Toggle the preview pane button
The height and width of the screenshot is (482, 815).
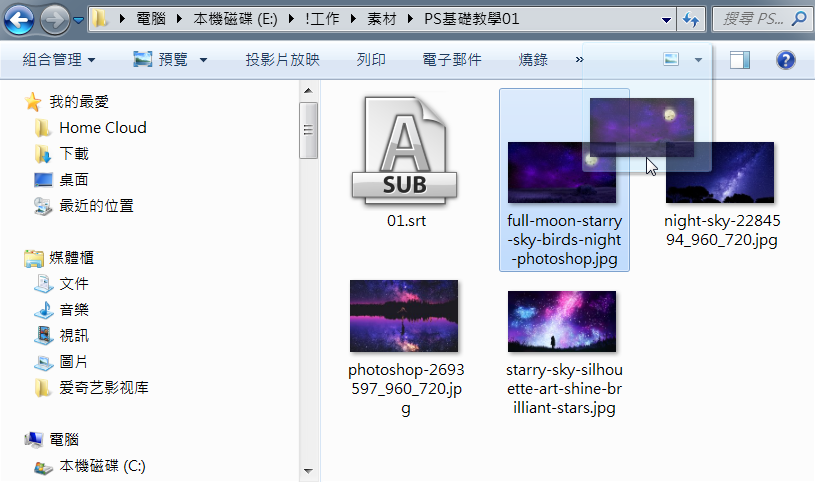click(740, 60)
